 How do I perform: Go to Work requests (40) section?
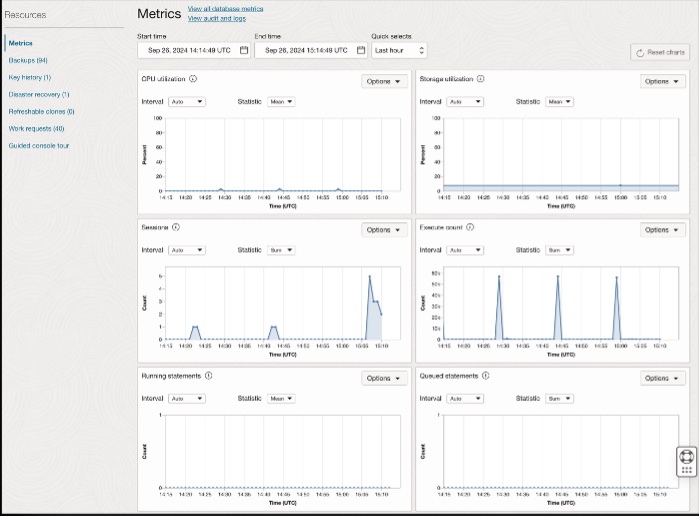[37, 128]
